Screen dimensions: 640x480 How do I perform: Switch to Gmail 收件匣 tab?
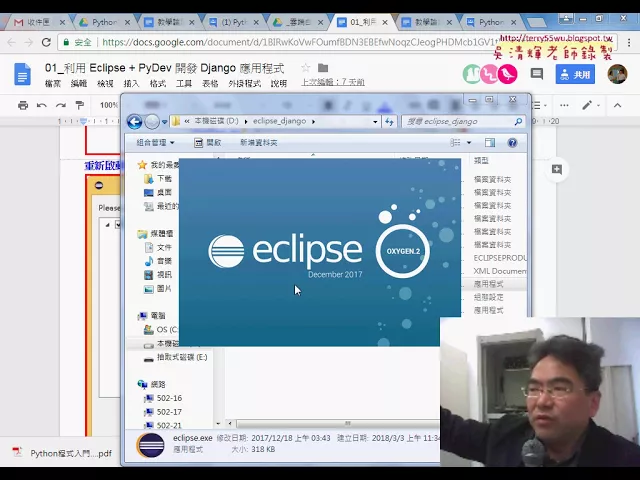(37, 22)
